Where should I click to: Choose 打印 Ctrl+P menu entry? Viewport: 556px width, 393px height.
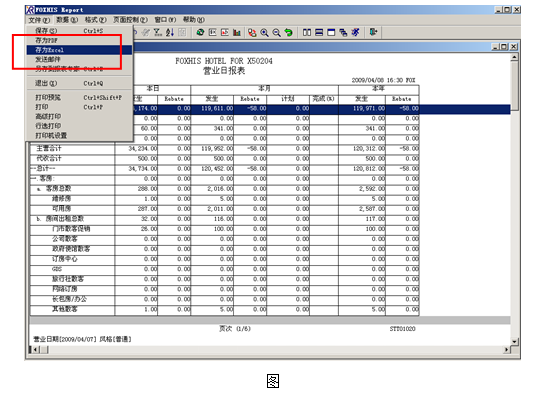pos(79,107)
